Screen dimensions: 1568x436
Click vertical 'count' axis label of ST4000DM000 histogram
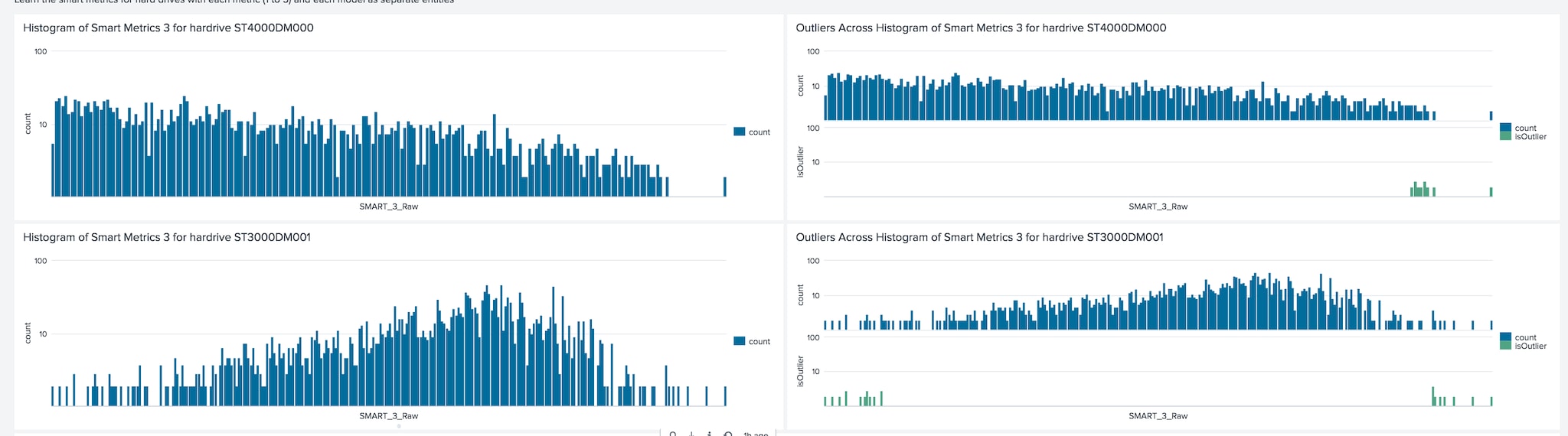28,123
